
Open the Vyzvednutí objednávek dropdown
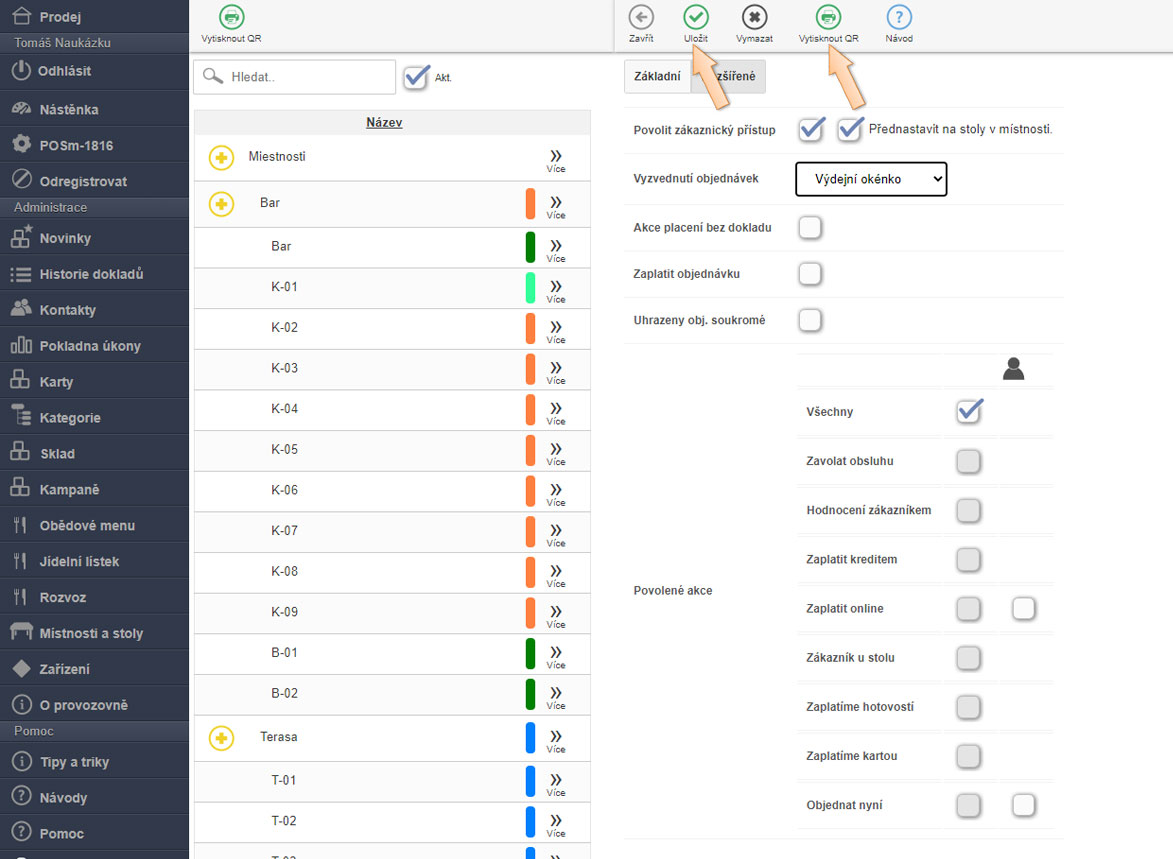(871, 179)
